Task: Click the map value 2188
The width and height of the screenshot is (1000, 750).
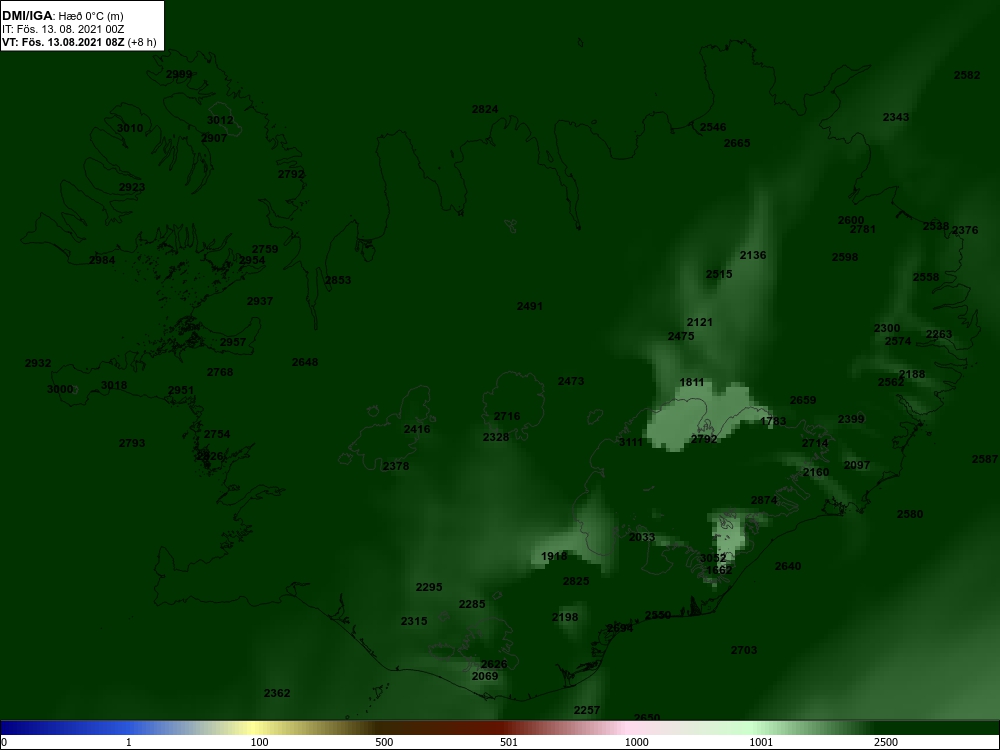Action: (x=912, y=374)
